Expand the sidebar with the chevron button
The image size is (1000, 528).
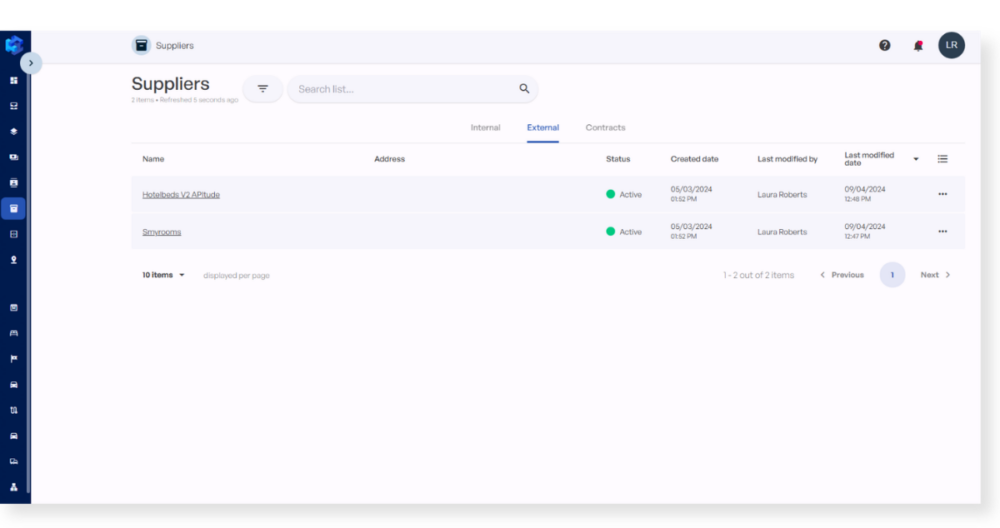point(31,63)
